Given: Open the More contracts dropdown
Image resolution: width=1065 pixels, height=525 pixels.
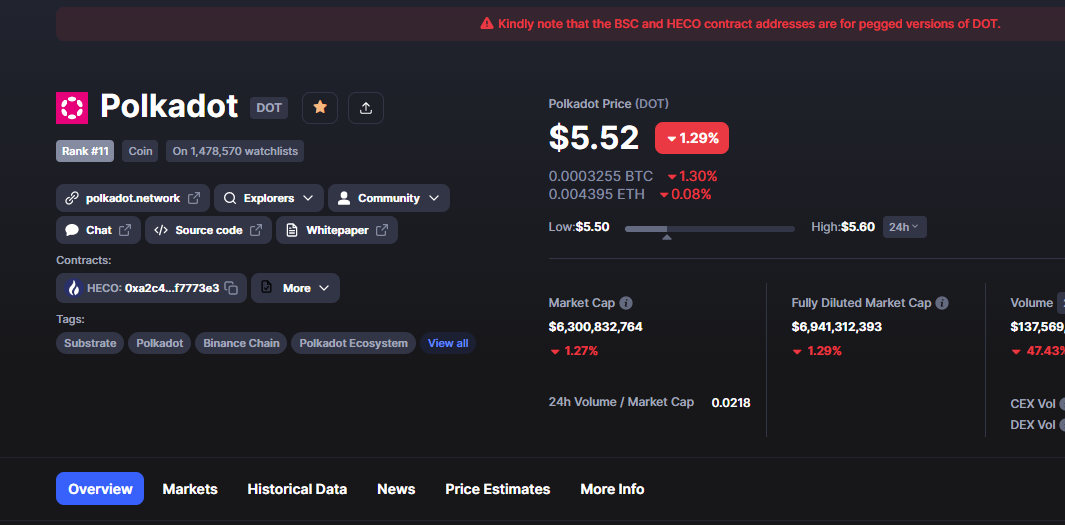Looking at the screenshot, I should coord(295,288).
